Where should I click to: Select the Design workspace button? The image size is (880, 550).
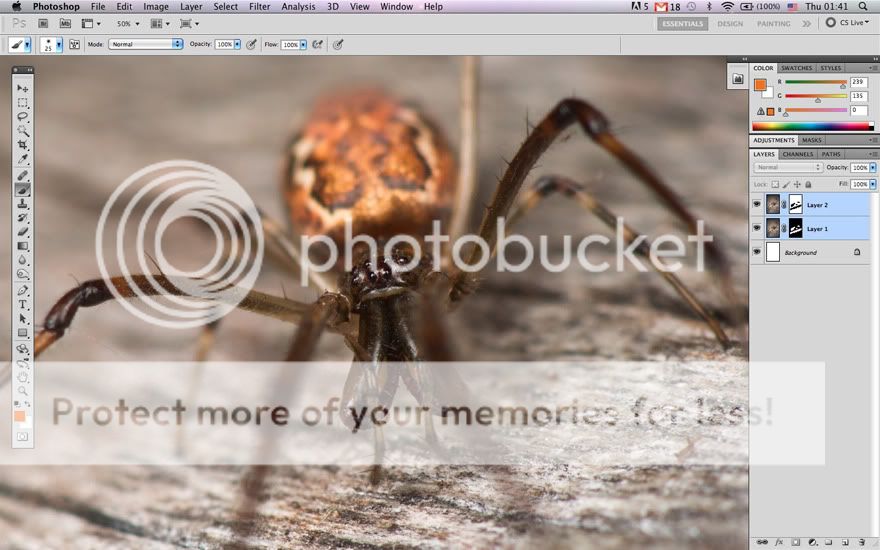pyautogui.click(x=730, y=24)
